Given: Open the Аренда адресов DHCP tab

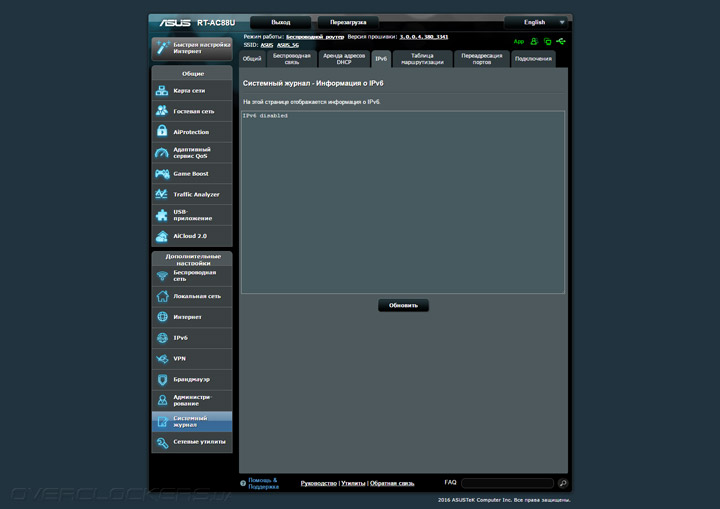Looking at the screenshot, I should click(344, 59).
